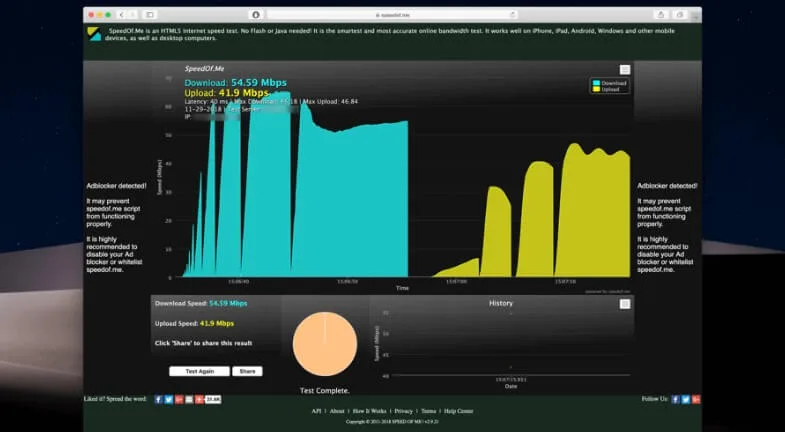Reload the page from the address bar
This screenshot has height=432, width=785.
[513, 15]
